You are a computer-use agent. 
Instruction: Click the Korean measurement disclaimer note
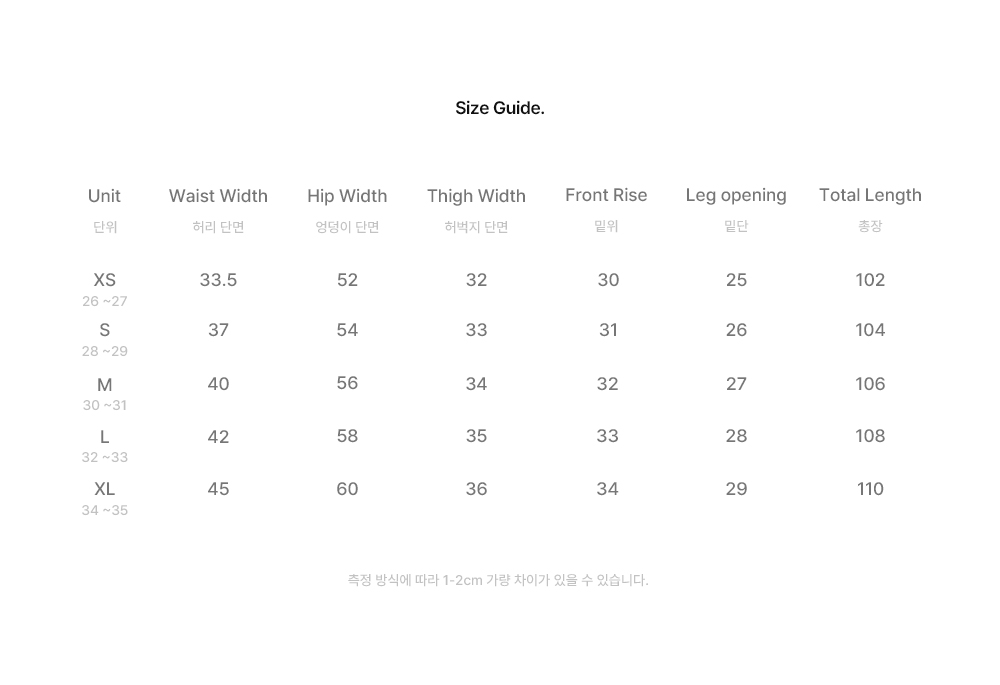498,580
